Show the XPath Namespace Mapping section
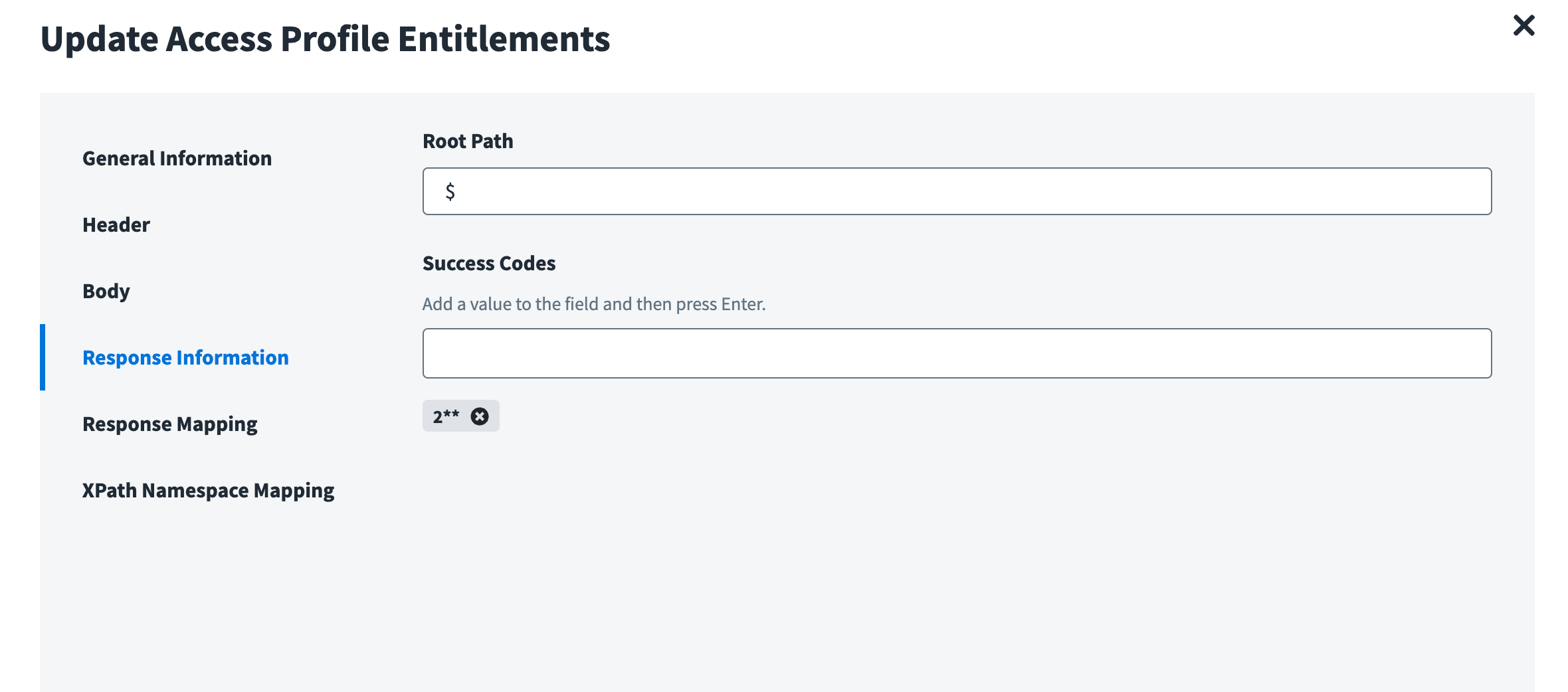 pos(208,491)
